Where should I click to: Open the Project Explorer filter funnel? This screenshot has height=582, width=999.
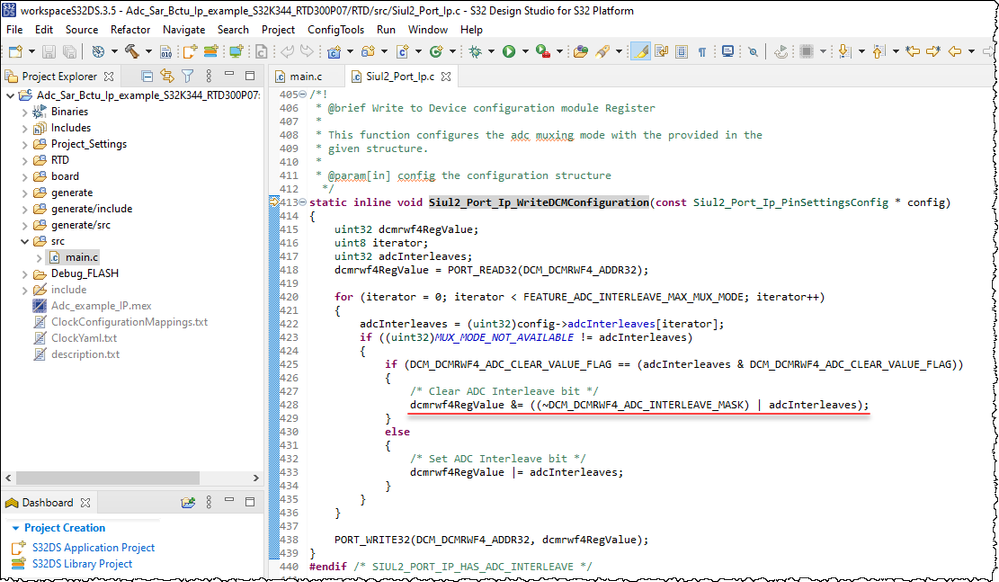[188, 76]
